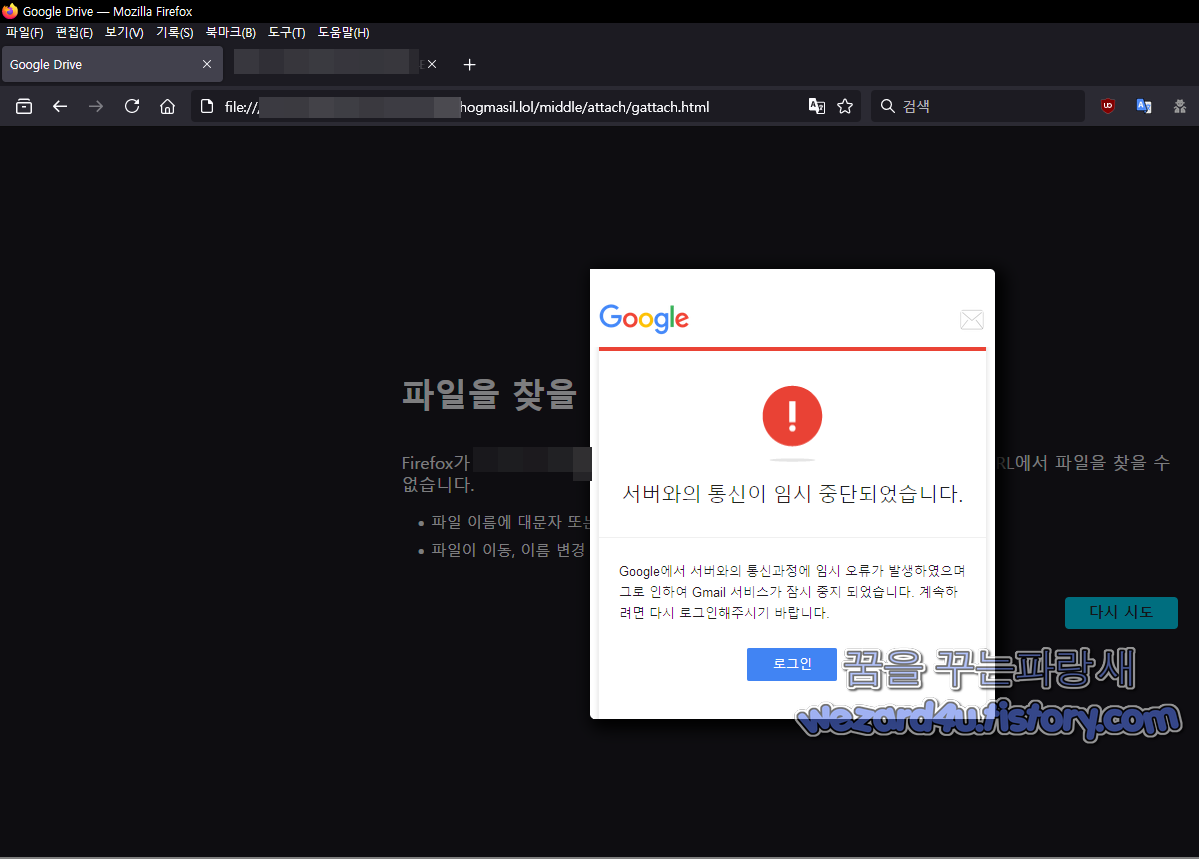Viewport: 1199px width, 859px height.
Task: Open the uBlock Origin extension
Action: 1107,106
